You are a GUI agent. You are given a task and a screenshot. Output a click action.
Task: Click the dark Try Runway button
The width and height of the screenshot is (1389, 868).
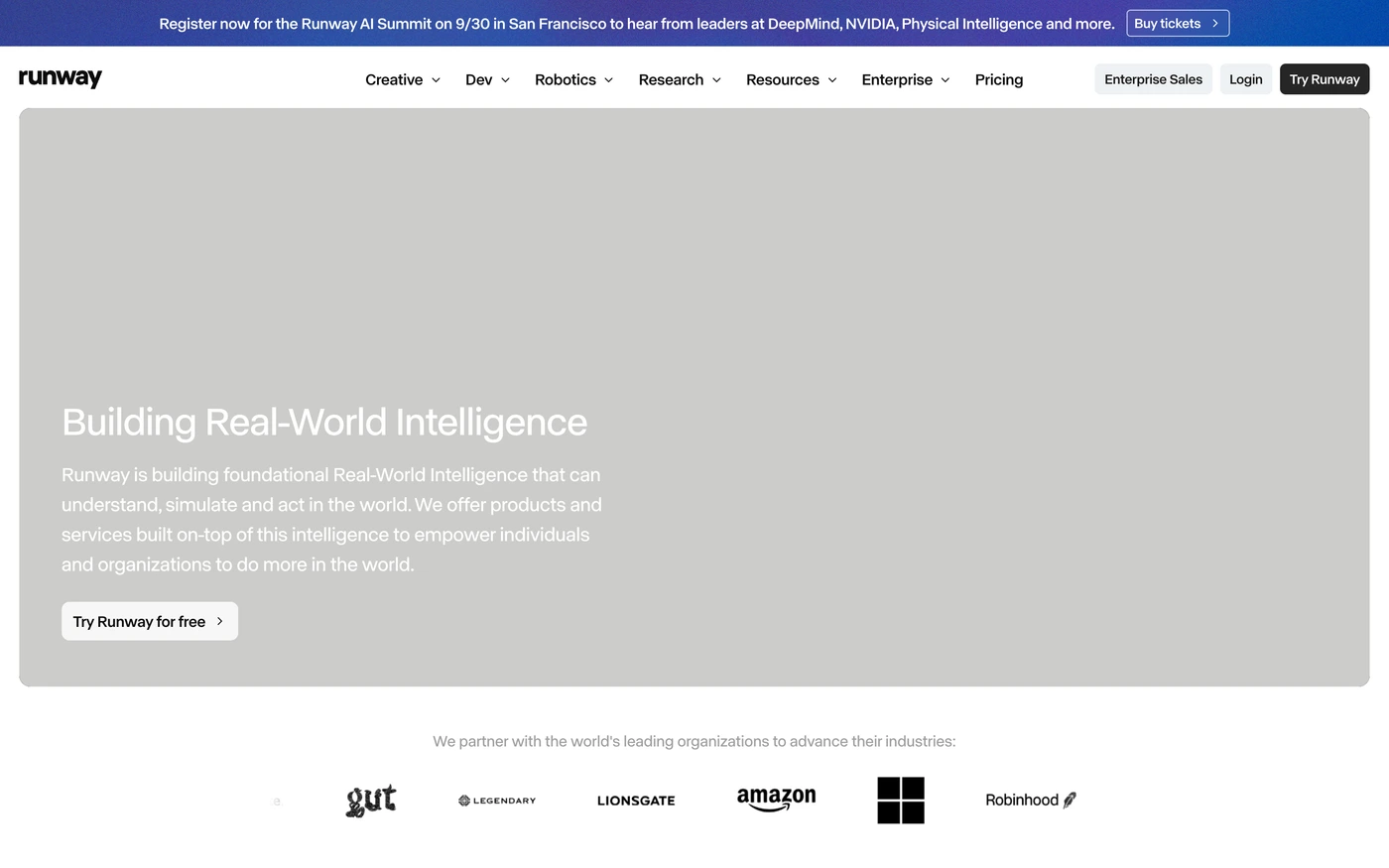pos(1325,79)
